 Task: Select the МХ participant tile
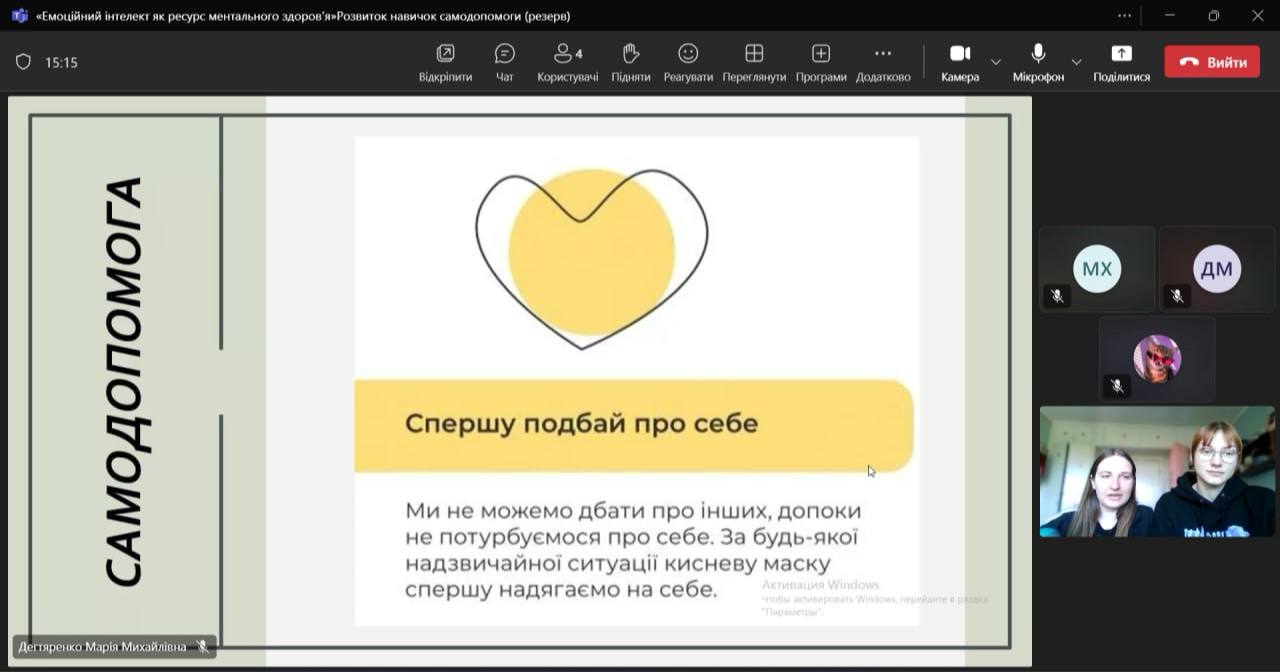(1097, 269)
